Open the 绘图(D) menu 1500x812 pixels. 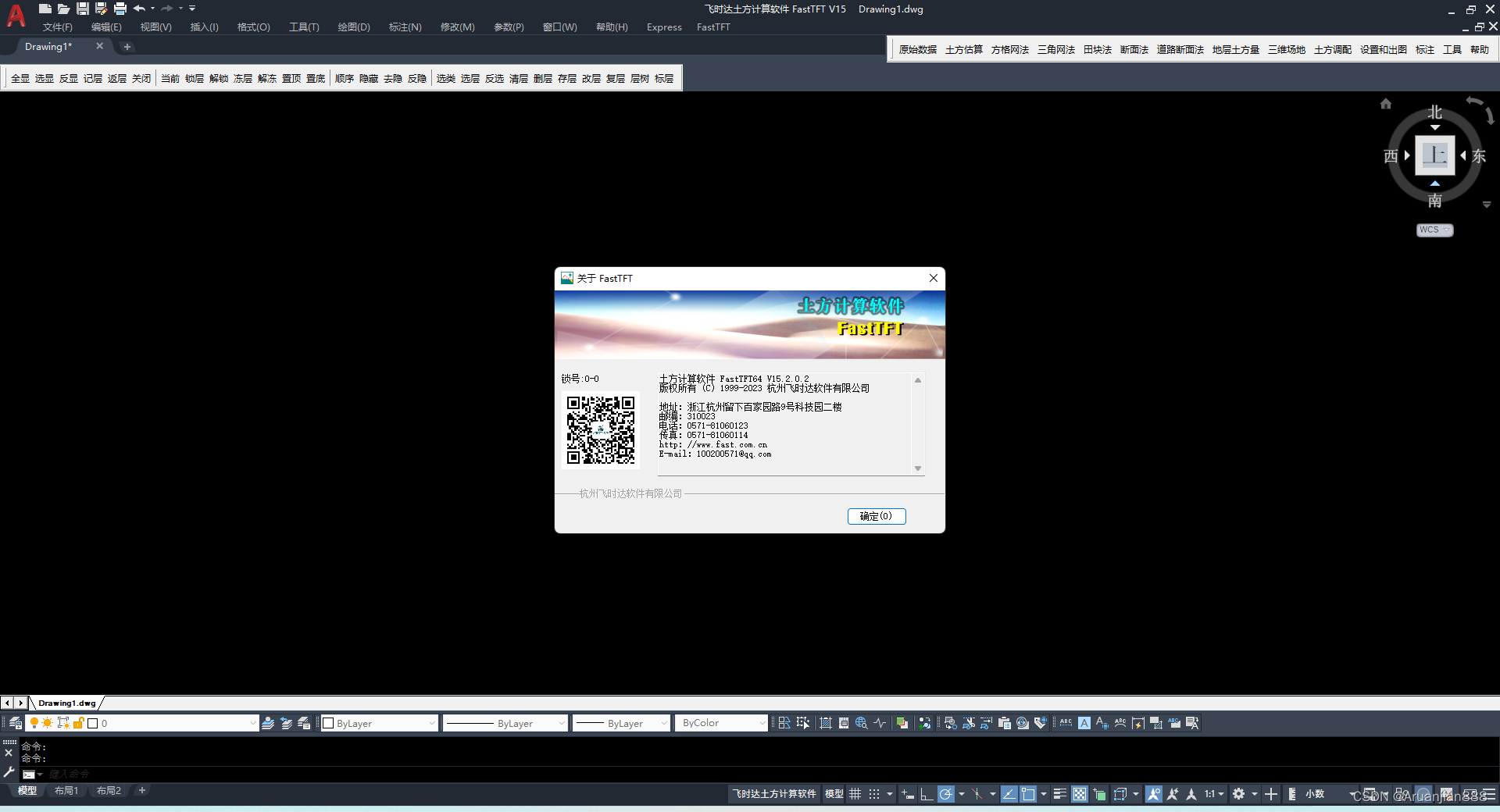pos(354,27)
